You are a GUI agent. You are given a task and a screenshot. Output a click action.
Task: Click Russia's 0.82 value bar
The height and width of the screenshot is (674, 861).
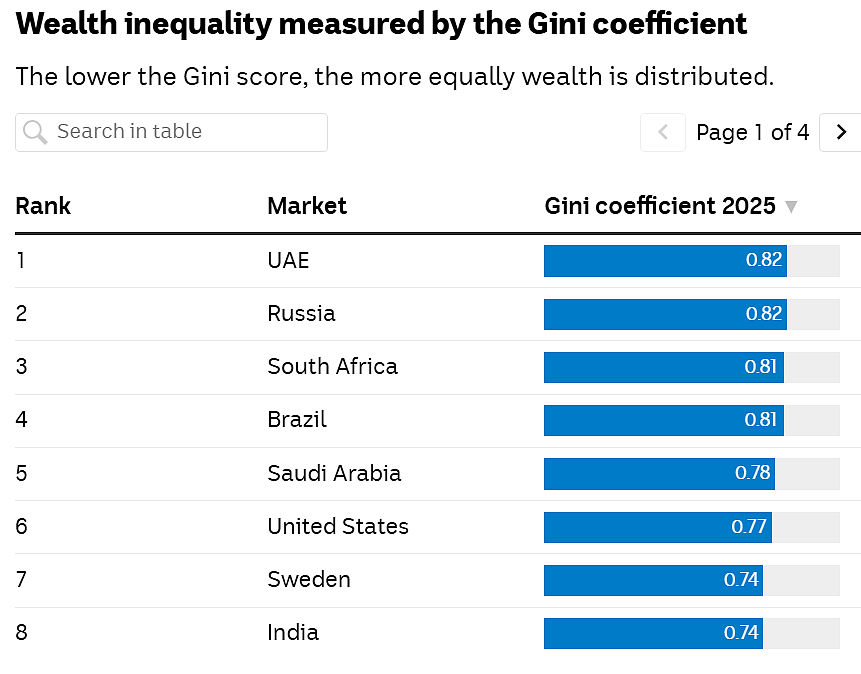pyautogui.click(x=666, y=314)
